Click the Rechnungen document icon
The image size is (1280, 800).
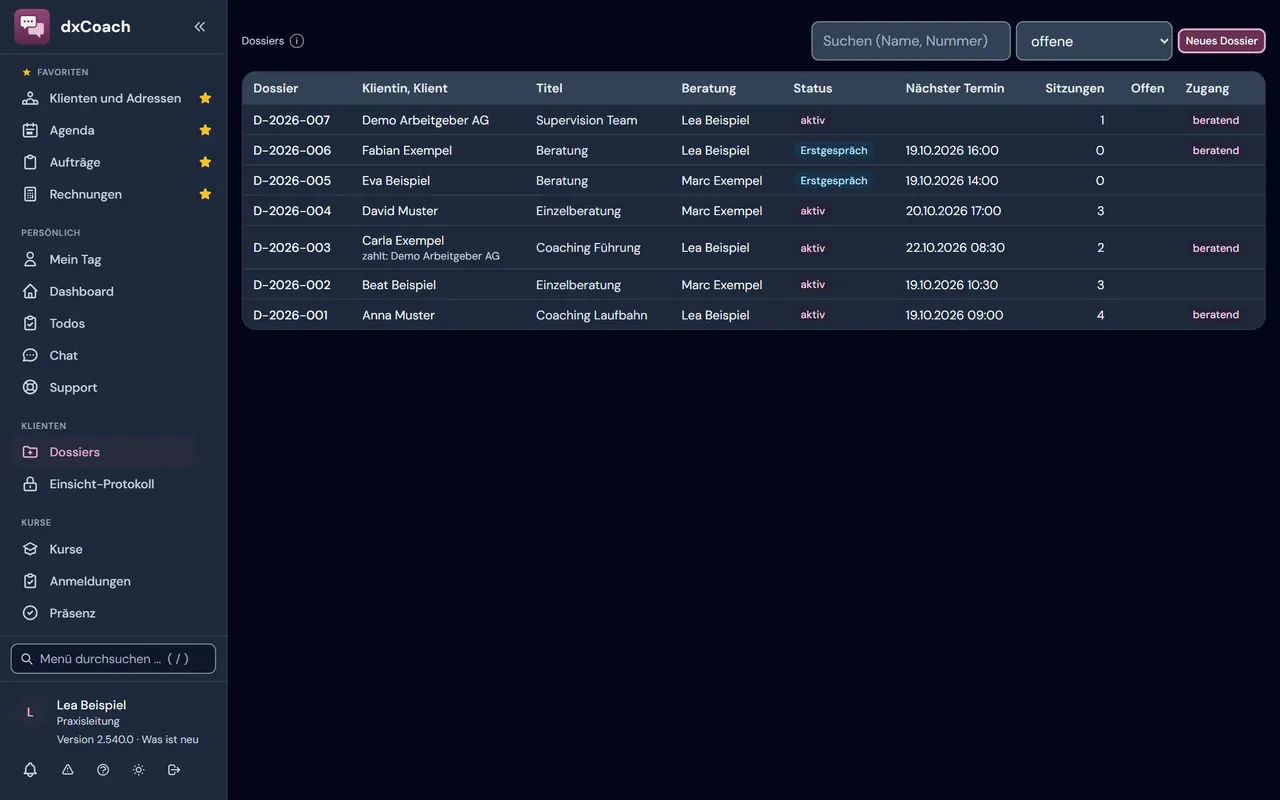(30, 194)
